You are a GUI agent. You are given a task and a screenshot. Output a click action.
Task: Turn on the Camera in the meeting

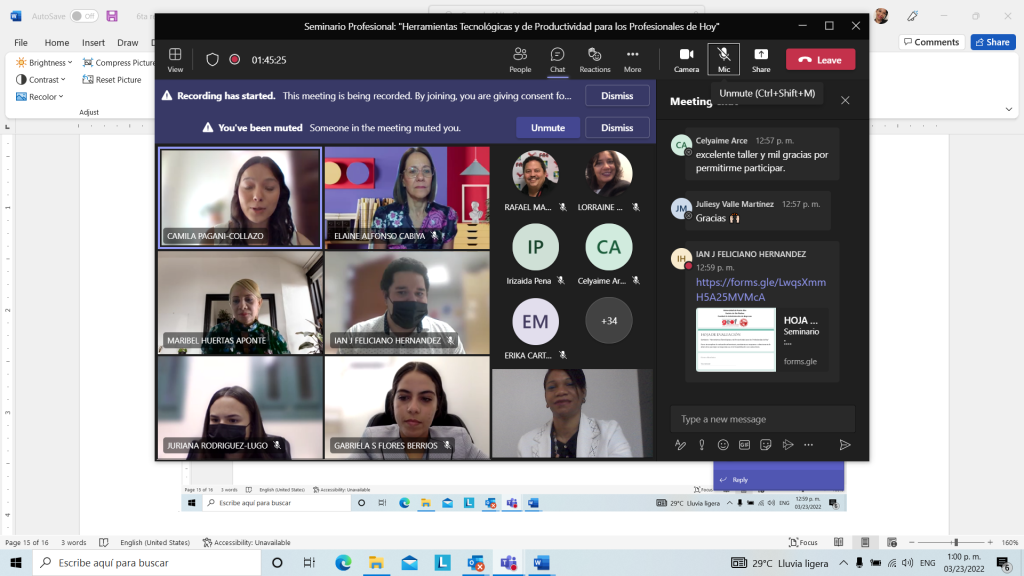click(x=686, y=59)
